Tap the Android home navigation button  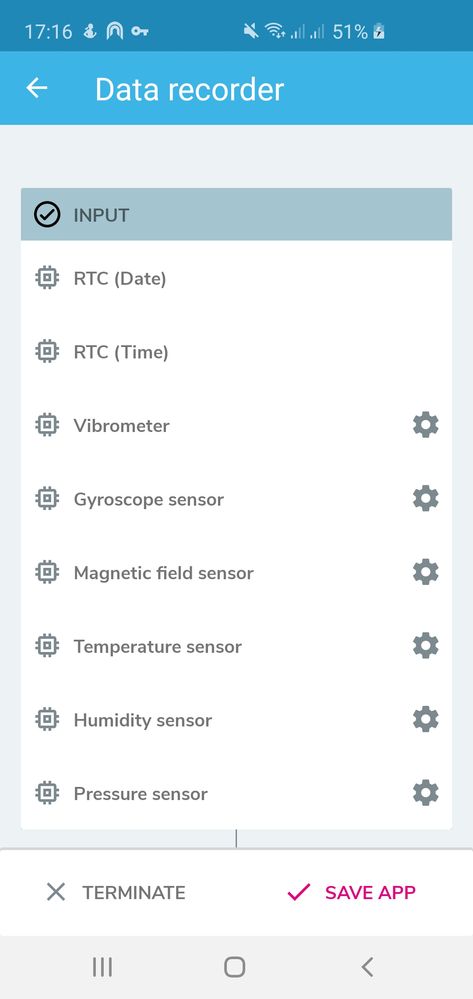tap(235, 967)
